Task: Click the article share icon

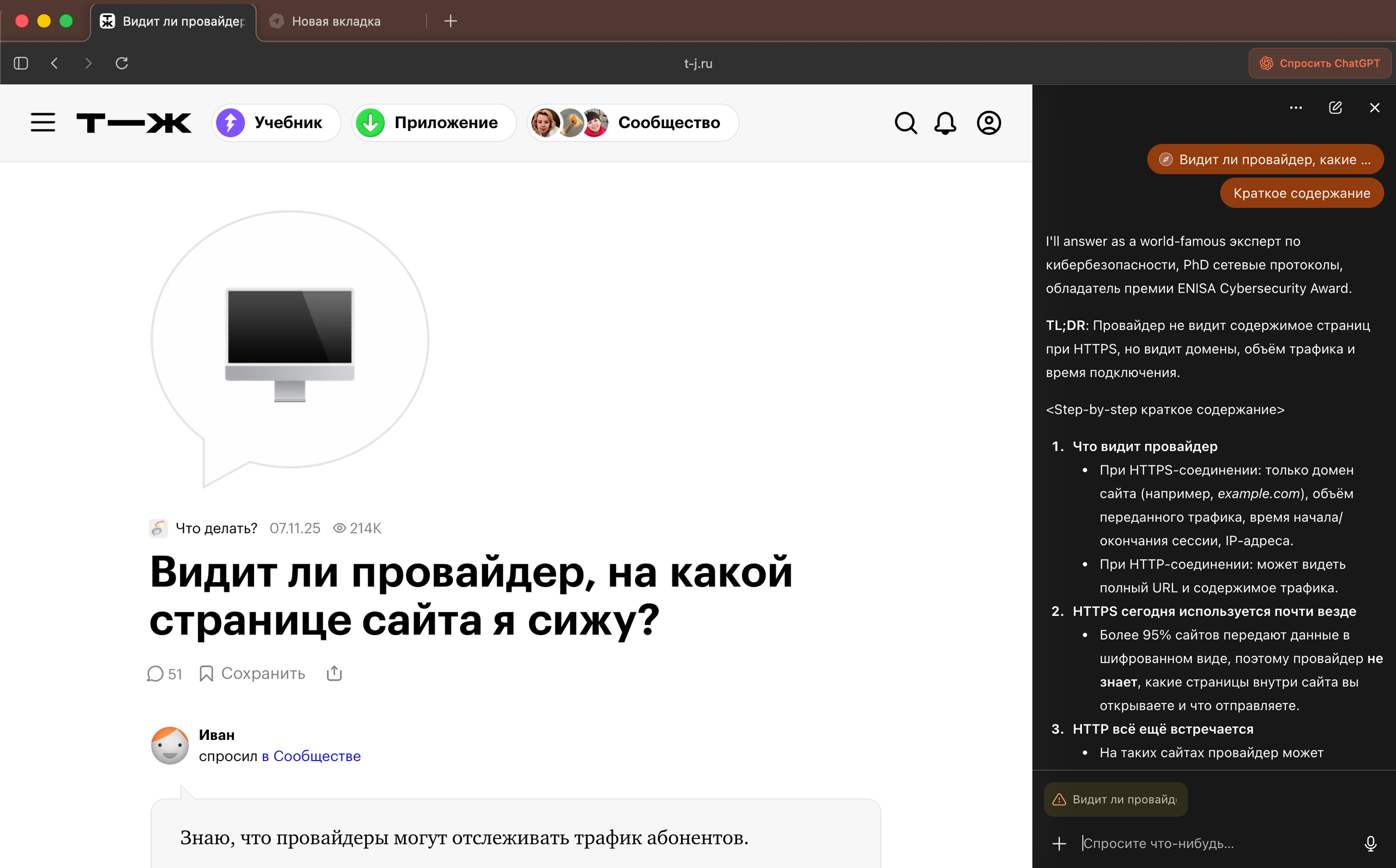Action: [x=334, y=673]
